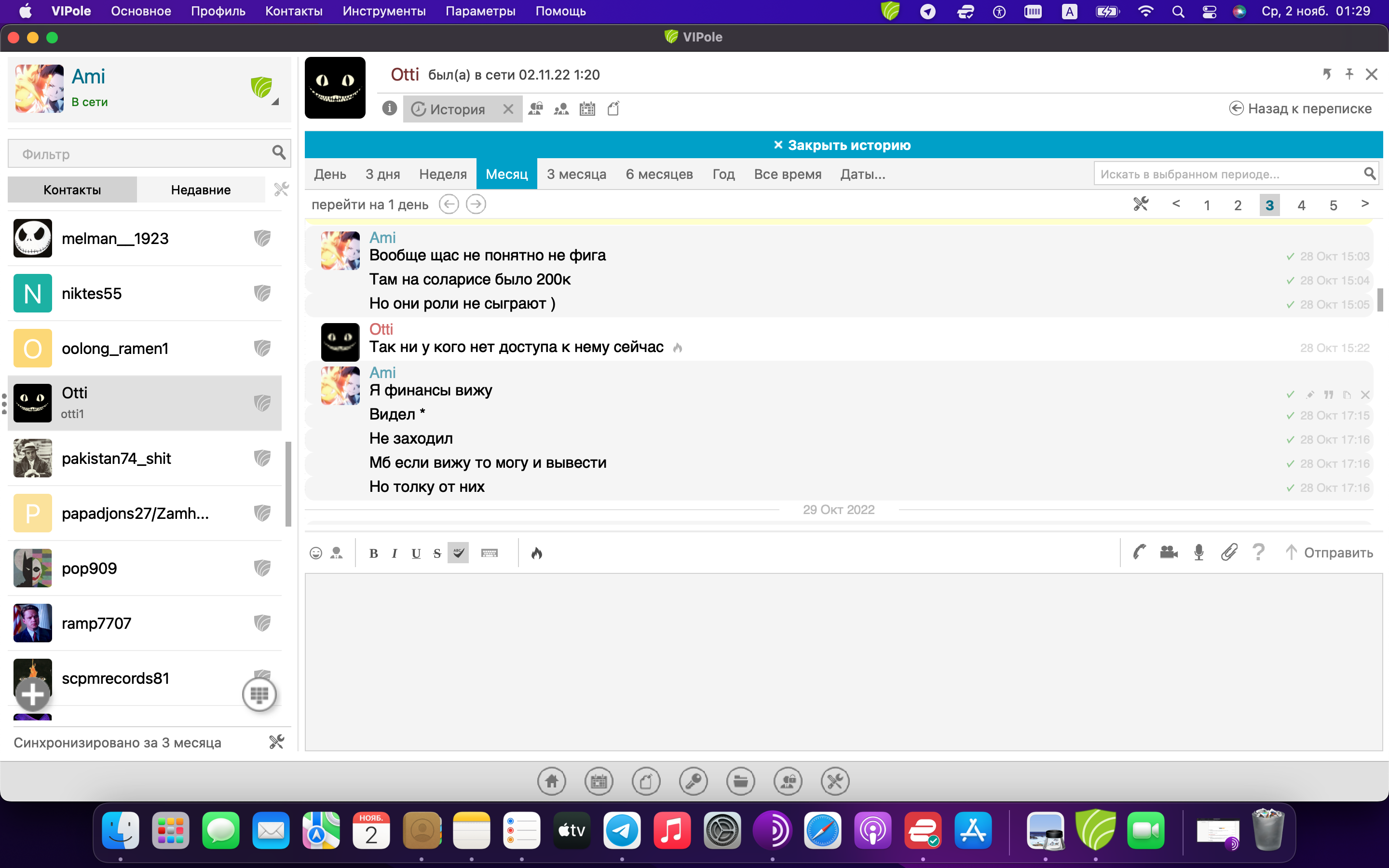The height and width of the screenshot is (868, 1389).
Task: Click the add contact plus button
Action: click(x=33, y=694)
